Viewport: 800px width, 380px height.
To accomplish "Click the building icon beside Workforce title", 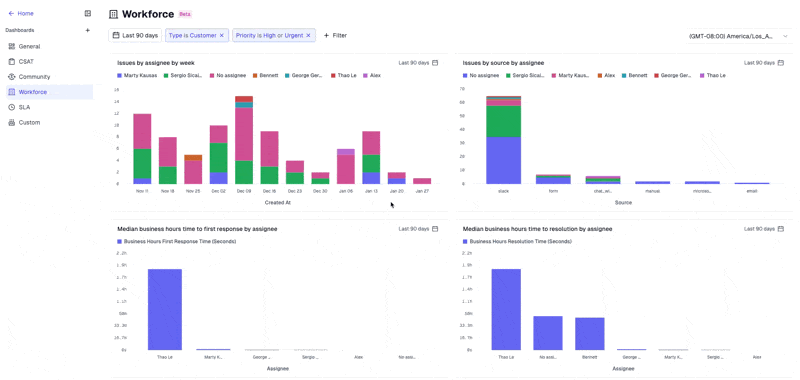I will tap(113, 14).
